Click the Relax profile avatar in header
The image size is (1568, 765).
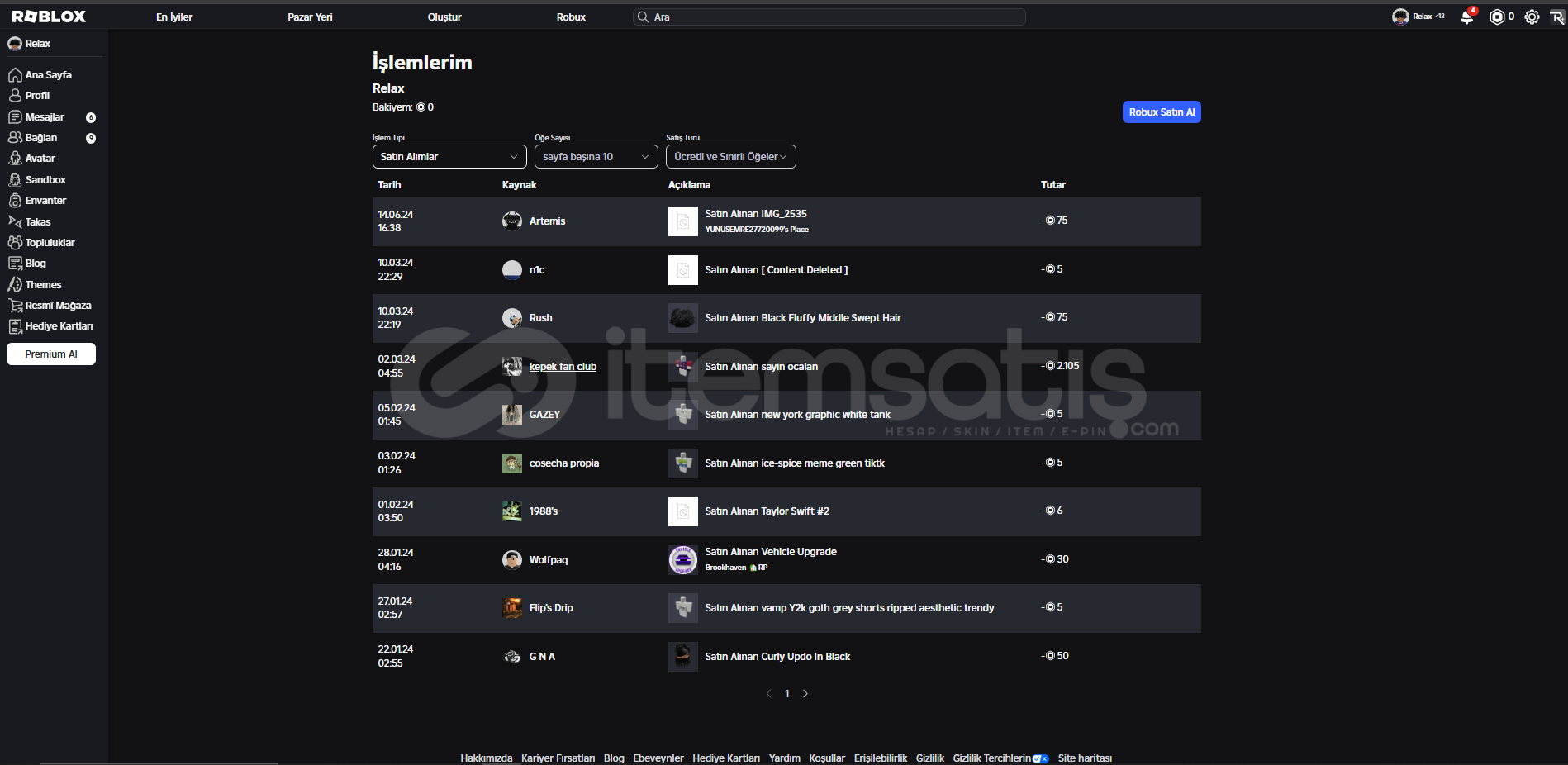click(1400, 17)
